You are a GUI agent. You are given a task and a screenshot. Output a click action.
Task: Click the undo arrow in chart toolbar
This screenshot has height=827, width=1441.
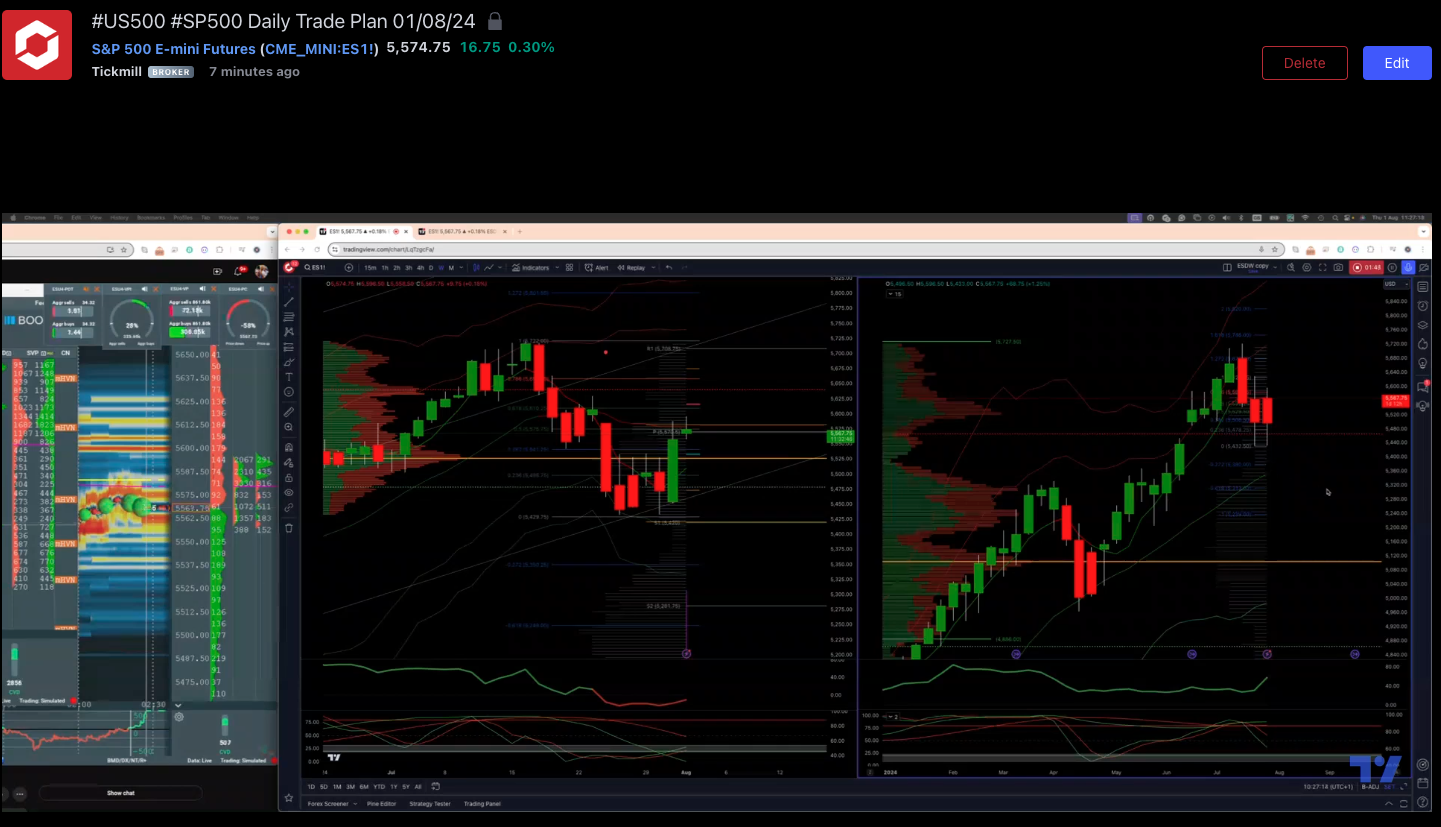tap(668, 267)
